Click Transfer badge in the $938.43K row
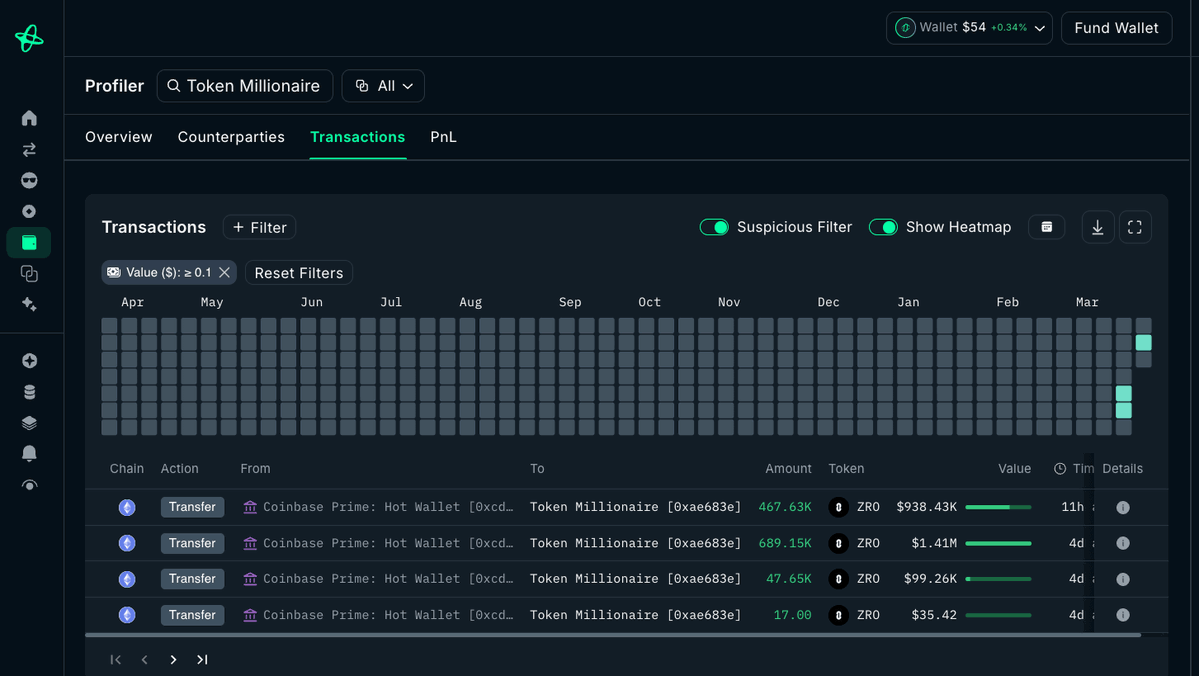Screen dimensions: 1199x676 click(192, 507)
